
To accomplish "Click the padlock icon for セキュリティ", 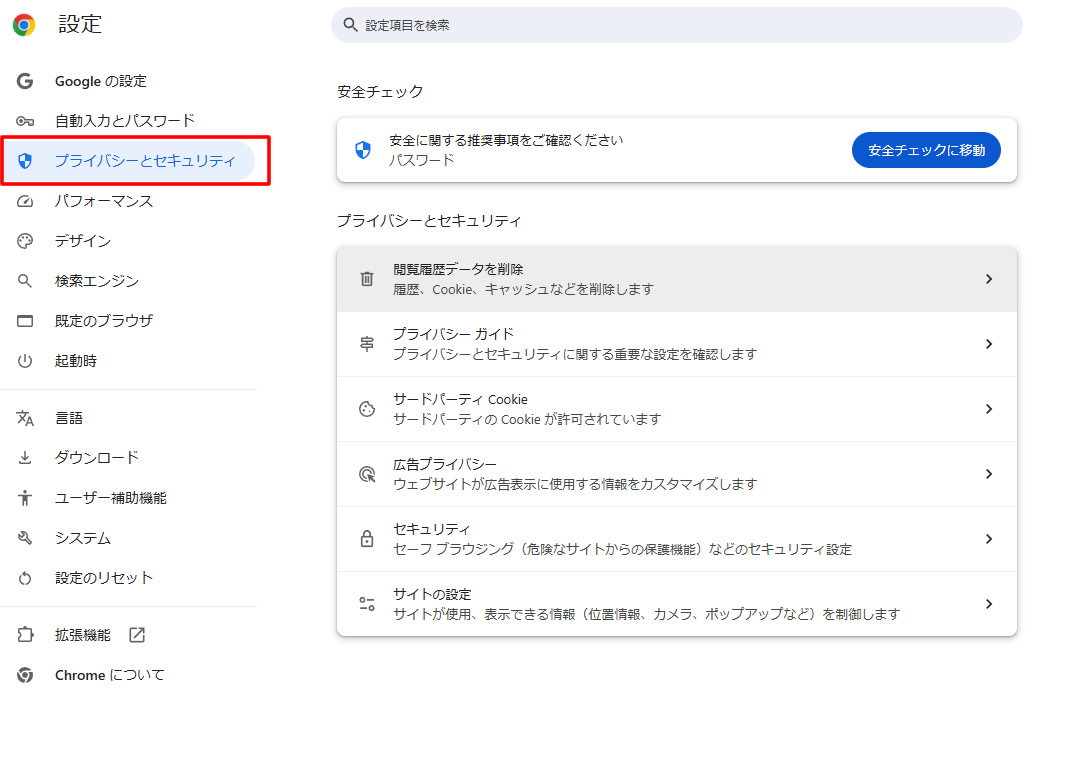I will (x=367, y=539).
